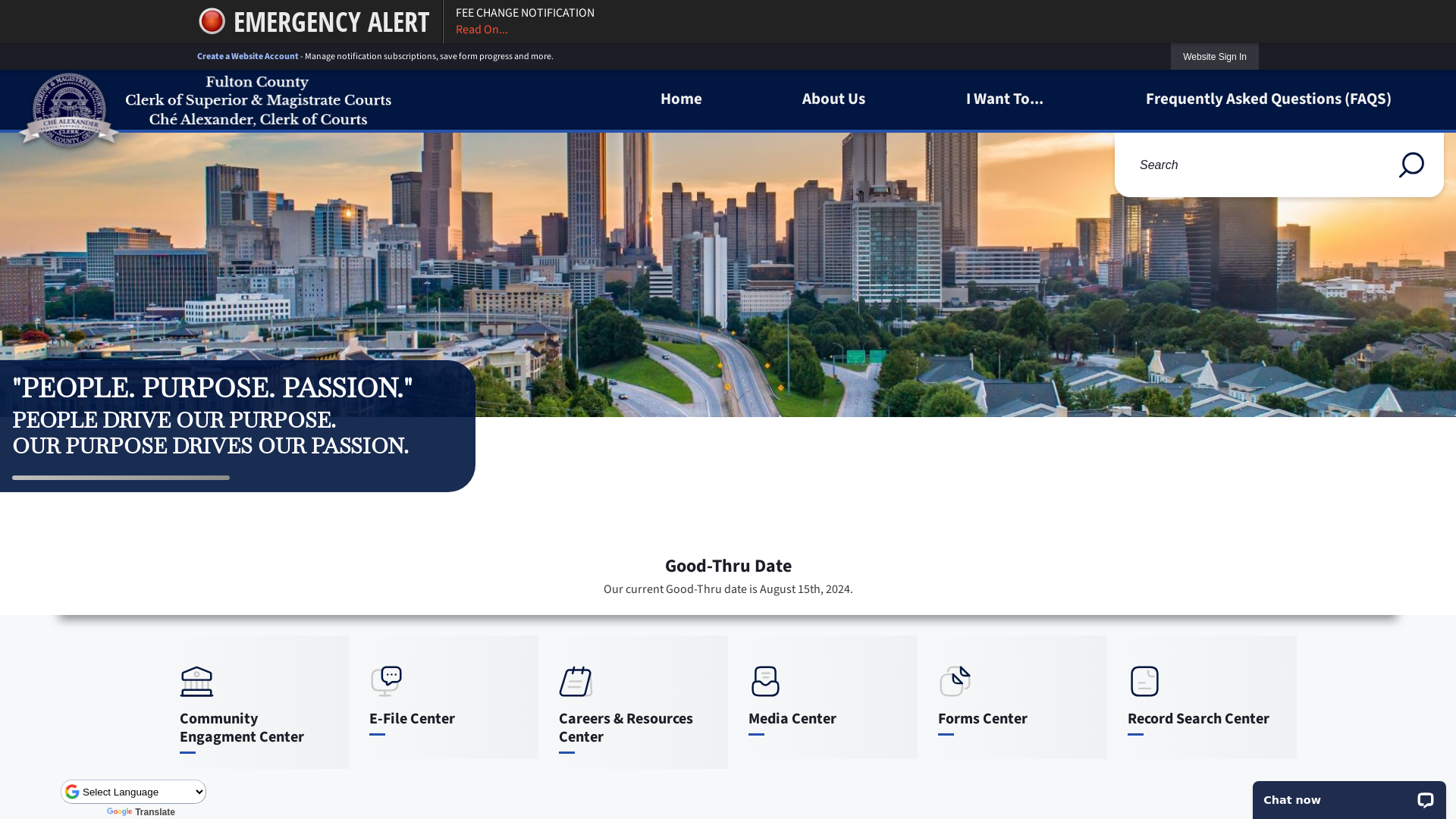Click the Careers & Resources Center icon
Image resolution: width=1456 pixels, height=819 pixels.
point(575,681)
